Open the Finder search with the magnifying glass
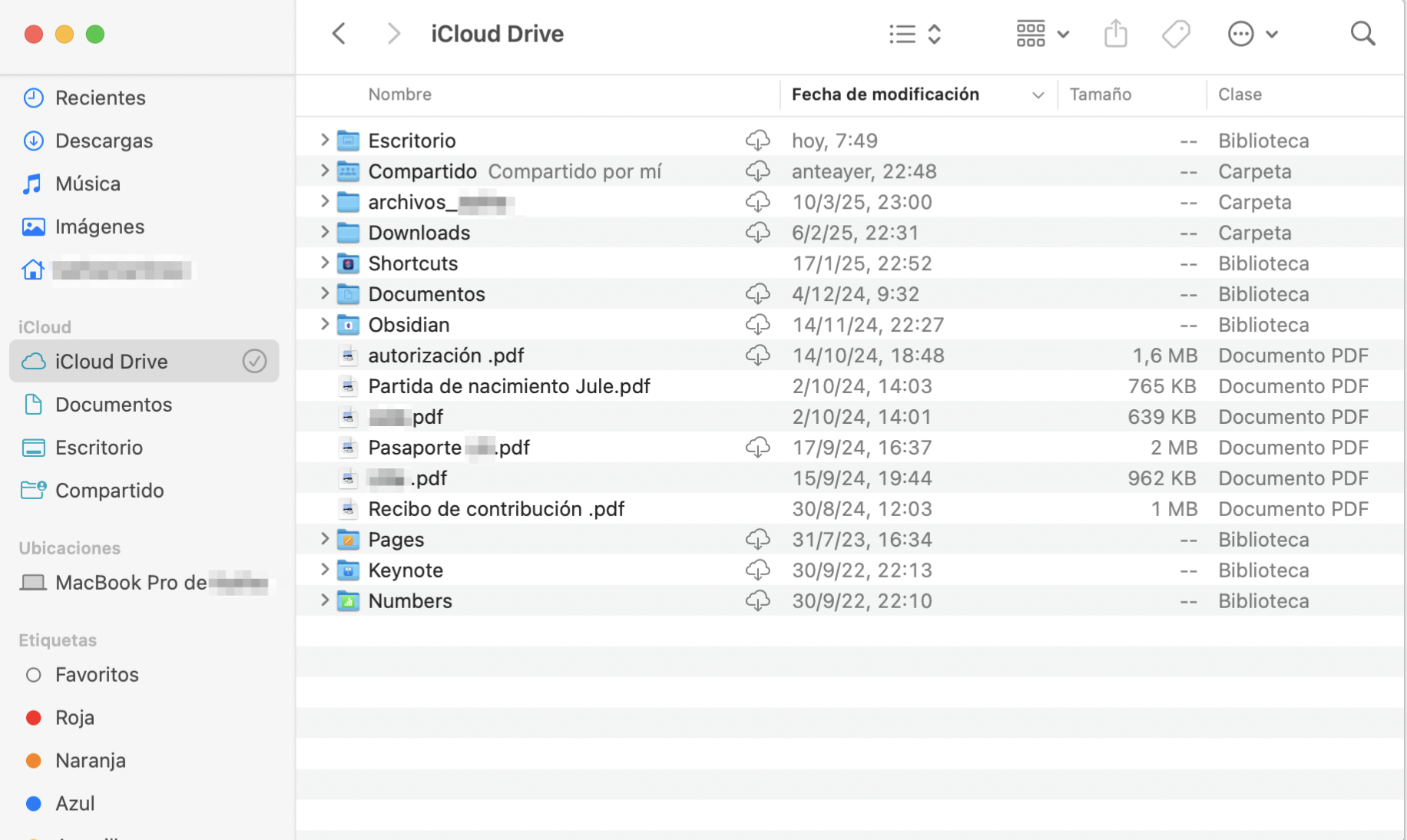1407x840 pixels. [x=1362, y=33]
